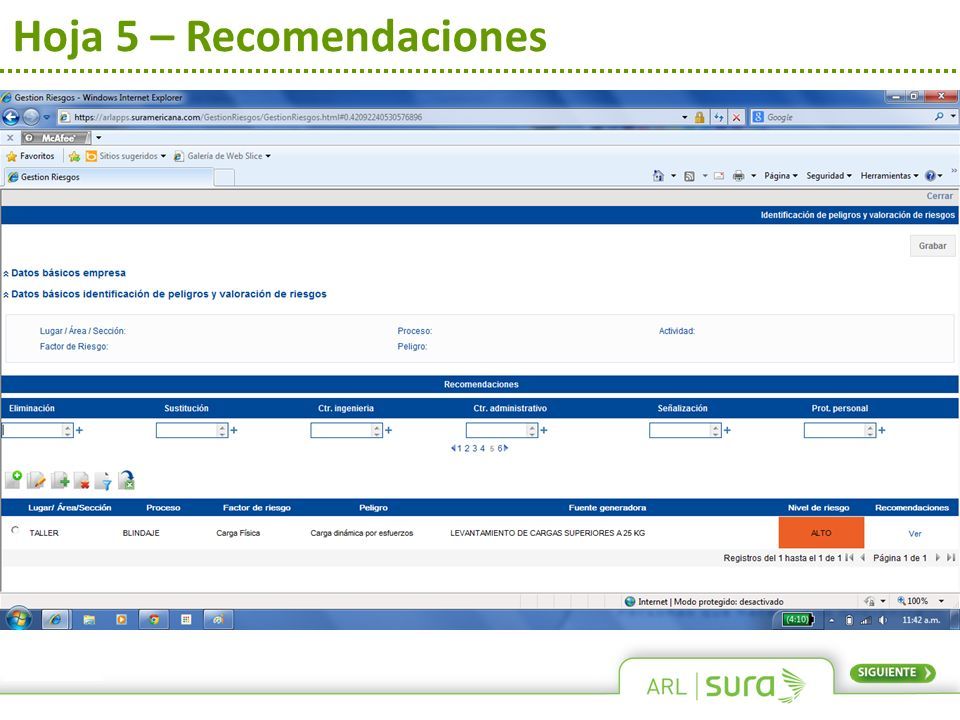The height and width of the screenshot is (720, 960).
Task: Add a Ctr. ingeniería item with its plus icon
Action: coord(389,430)
